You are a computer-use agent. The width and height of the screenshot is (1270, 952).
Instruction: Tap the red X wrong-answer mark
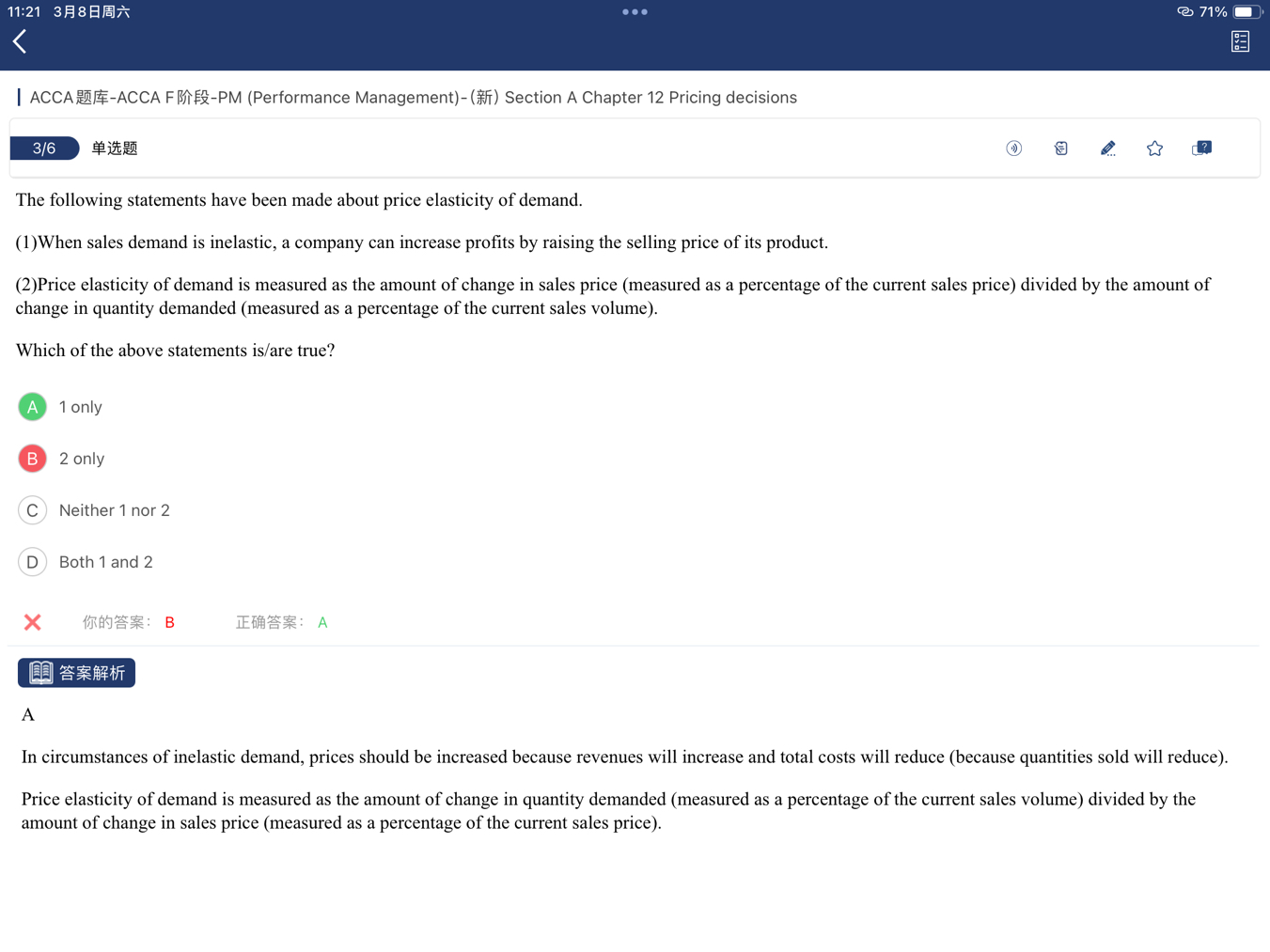(x=33, y=622)
